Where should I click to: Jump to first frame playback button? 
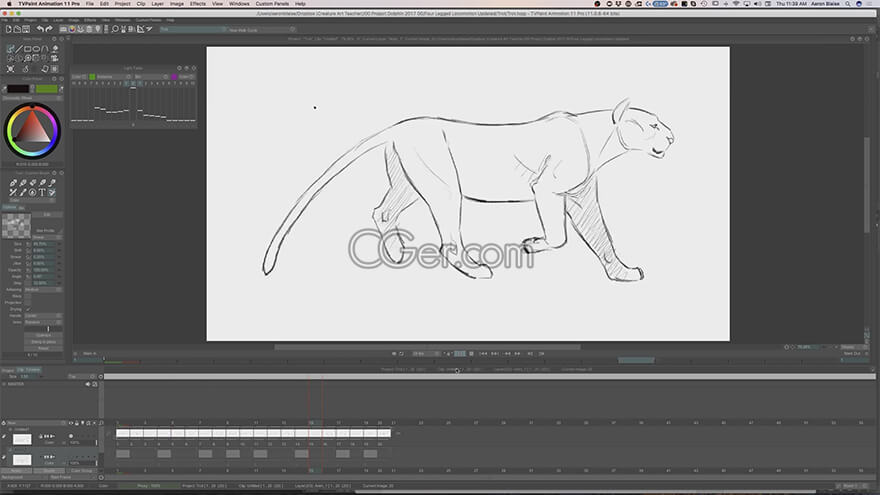(483, 354)
